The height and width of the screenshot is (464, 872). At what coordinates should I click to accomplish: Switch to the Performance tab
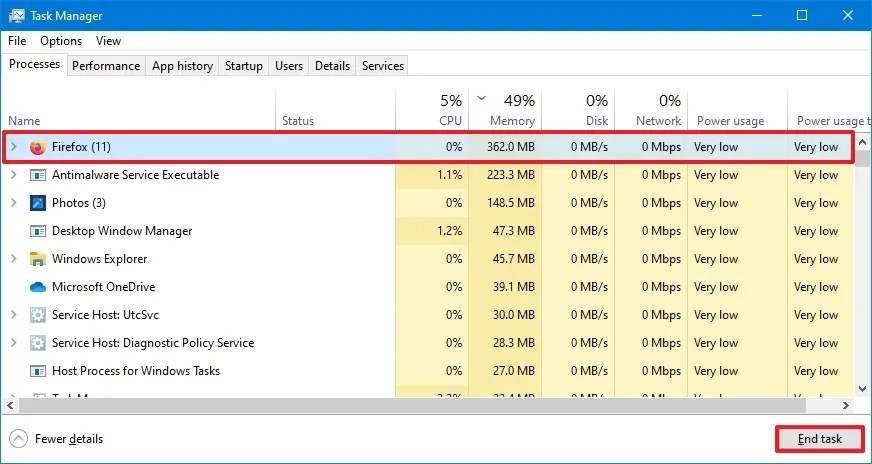click(106, 66)
